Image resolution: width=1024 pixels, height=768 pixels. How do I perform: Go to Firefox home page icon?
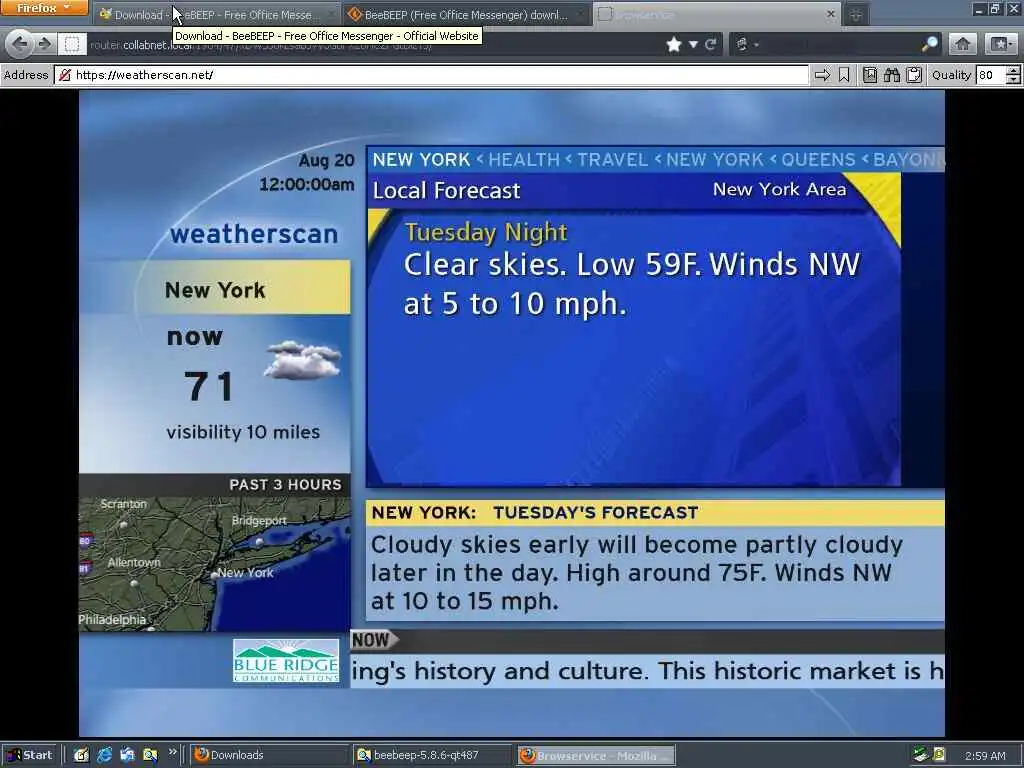point(962,44)
